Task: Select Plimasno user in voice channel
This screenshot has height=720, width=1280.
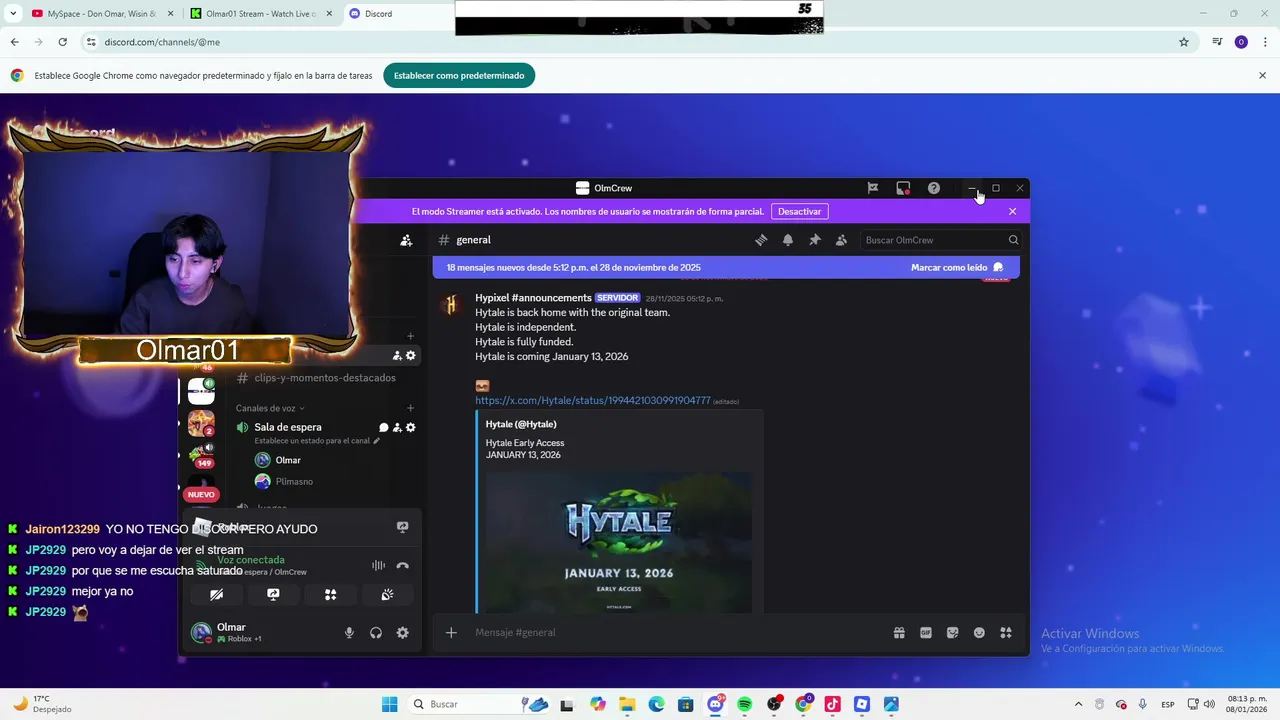Action: pyautogui.click(x=294, y=481)
